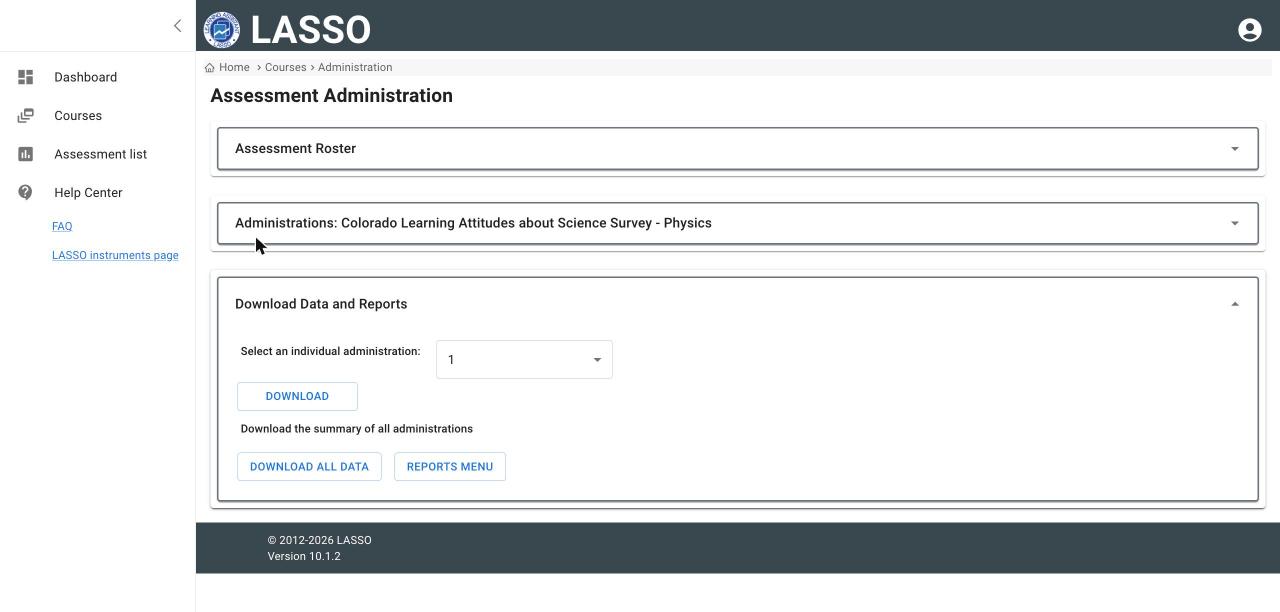Click the Courses stack icon

(26, 116)
